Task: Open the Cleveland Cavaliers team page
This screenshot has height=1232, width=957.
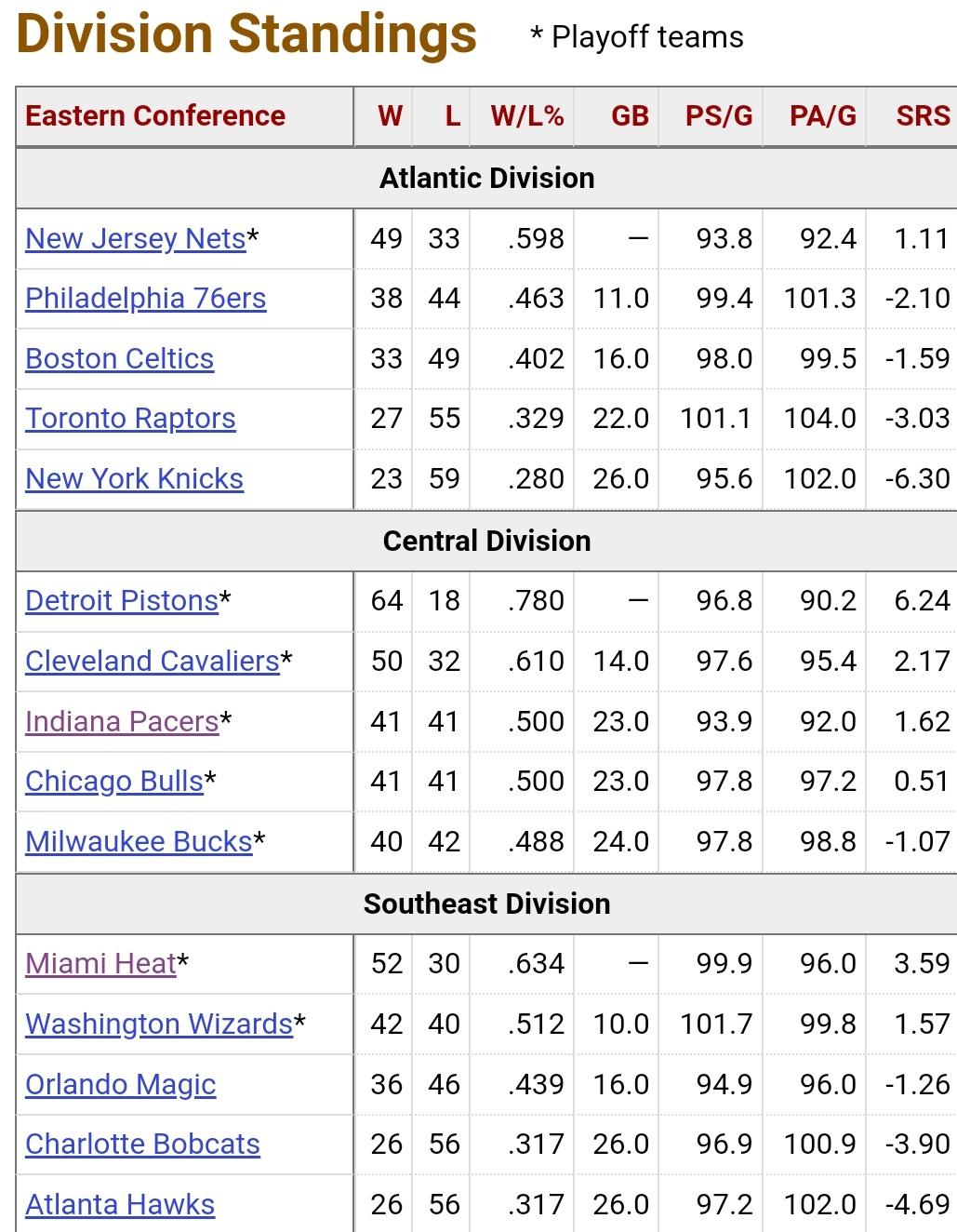Action: pos(153,661)
